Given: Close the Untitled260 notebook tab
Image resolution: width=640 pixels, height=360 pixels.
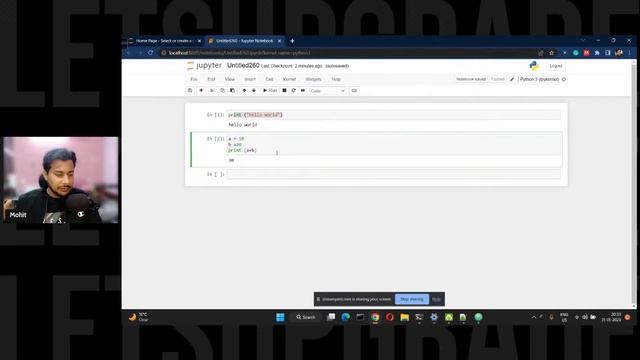Looking at the screenshot, I should point(280,41).
